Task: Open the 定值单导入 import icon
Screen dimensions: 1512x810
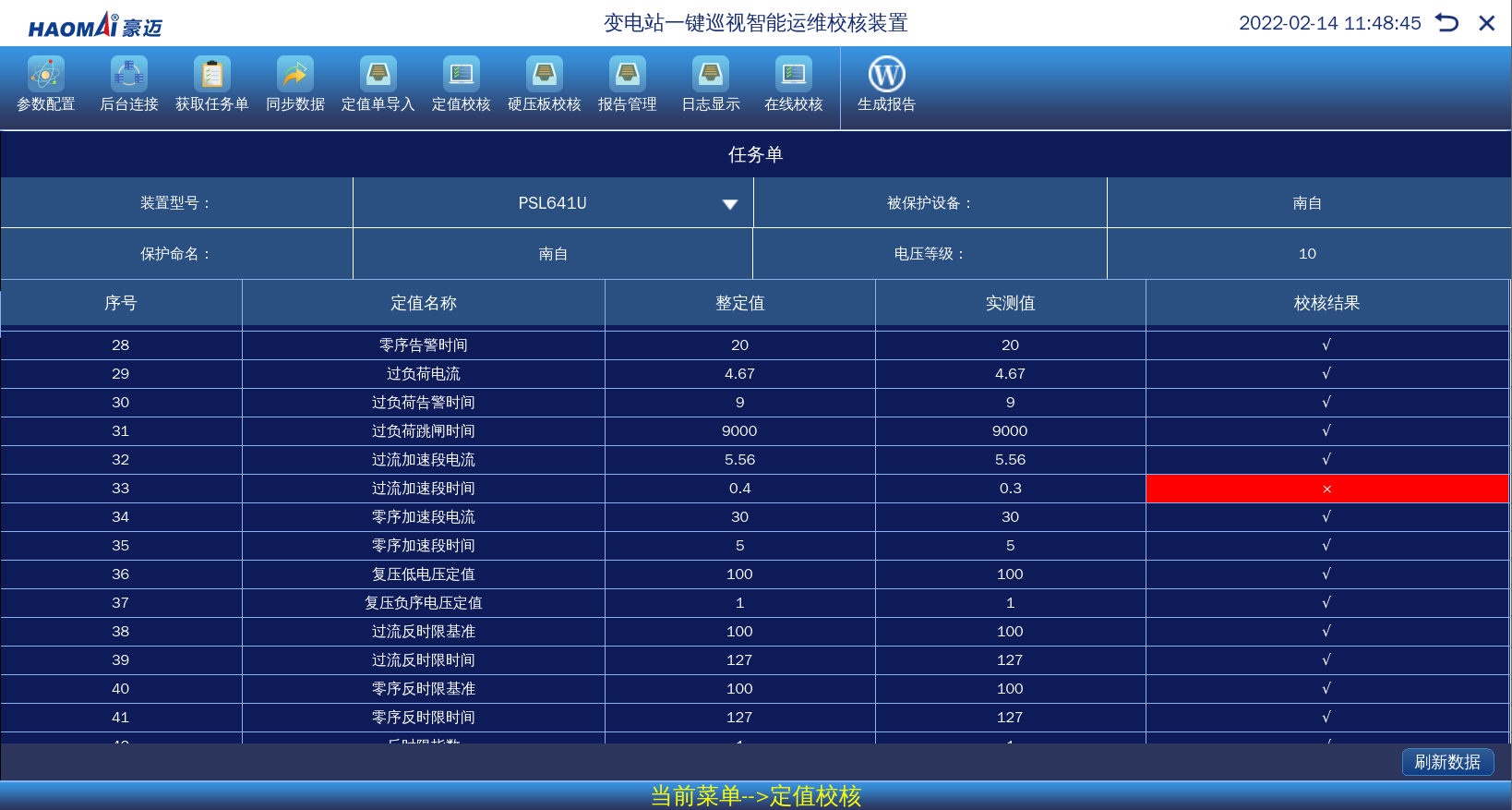Action: coord(378,75)
